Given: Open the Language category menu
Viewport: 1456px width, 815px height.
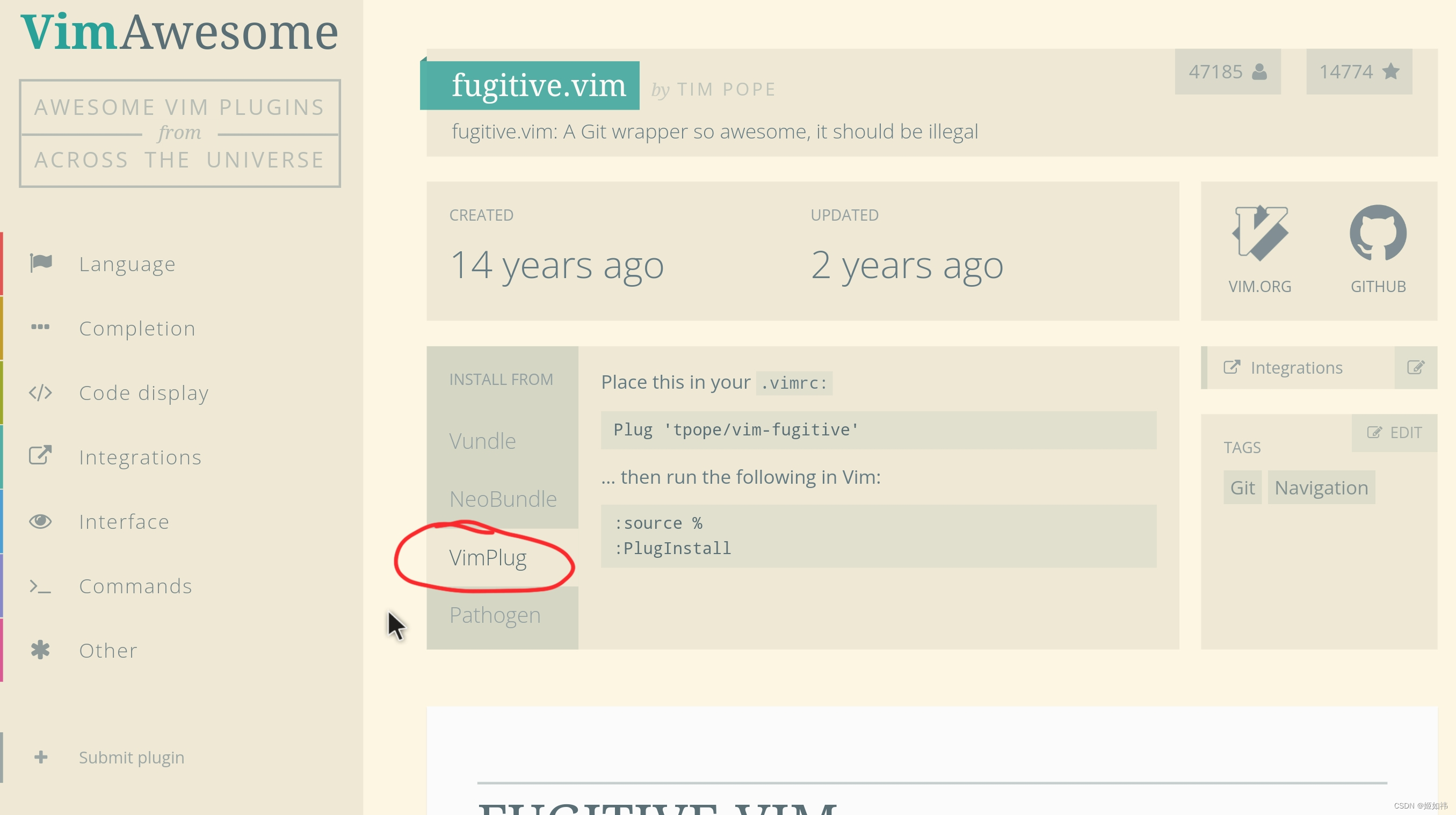Looking at the screenshot, I should [128, 263].
